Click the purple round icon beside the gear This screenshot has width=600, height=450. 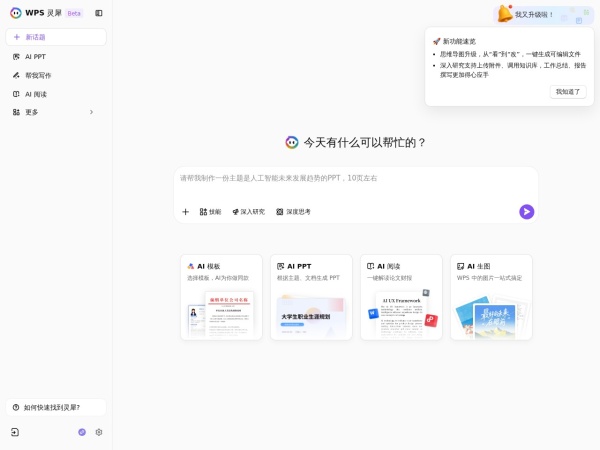[x=82, y=432]
